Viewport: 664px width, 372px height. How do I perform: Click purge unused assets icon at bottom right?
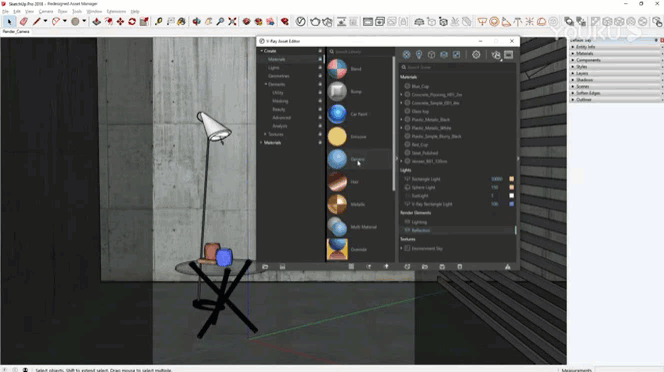point(507,267)
